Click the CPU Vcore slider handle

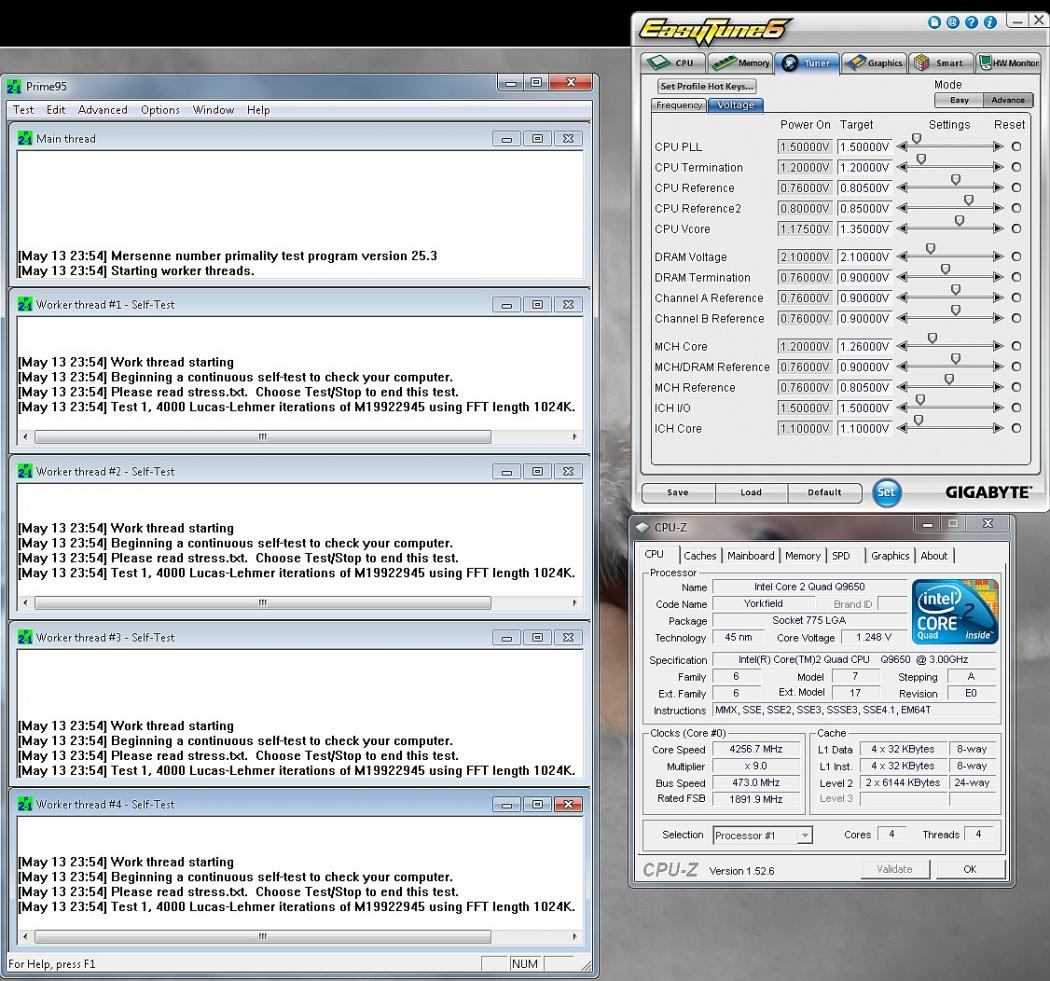tap(959, 221)
